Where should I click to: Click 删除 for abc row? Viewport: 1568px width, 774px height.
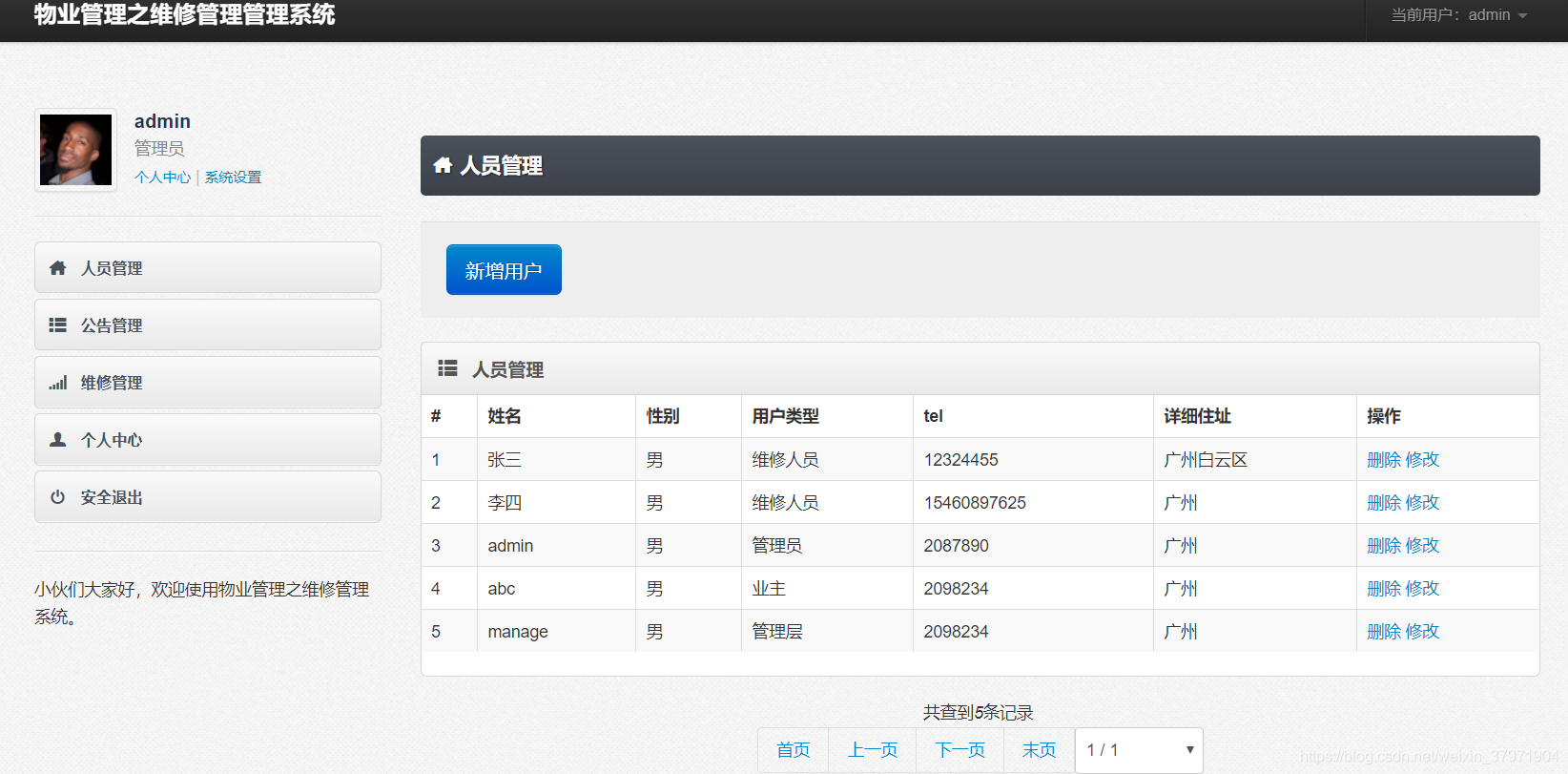click(1384, 588)
